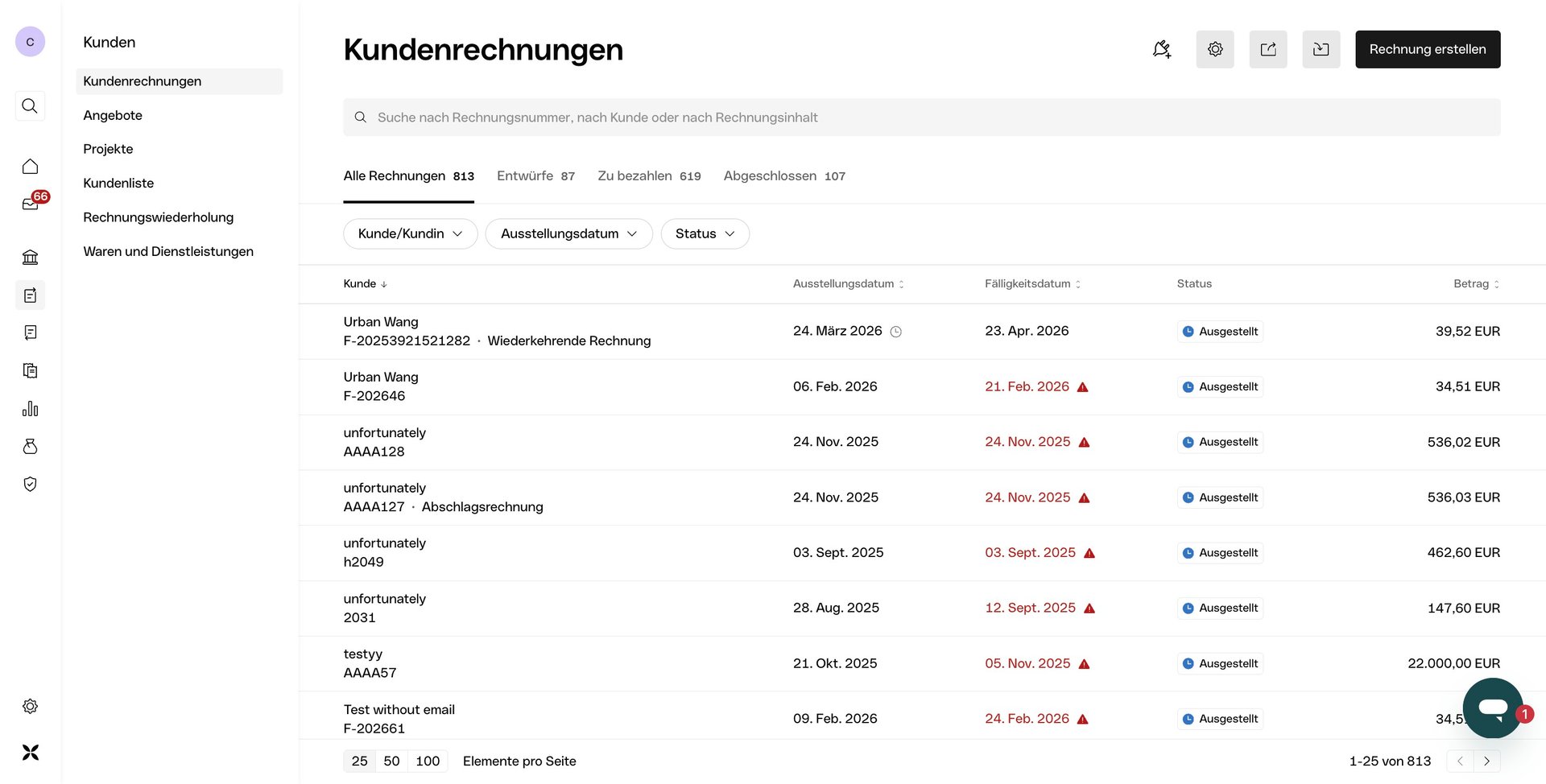Click the Rechnung erstellen button

point(1427,49)
